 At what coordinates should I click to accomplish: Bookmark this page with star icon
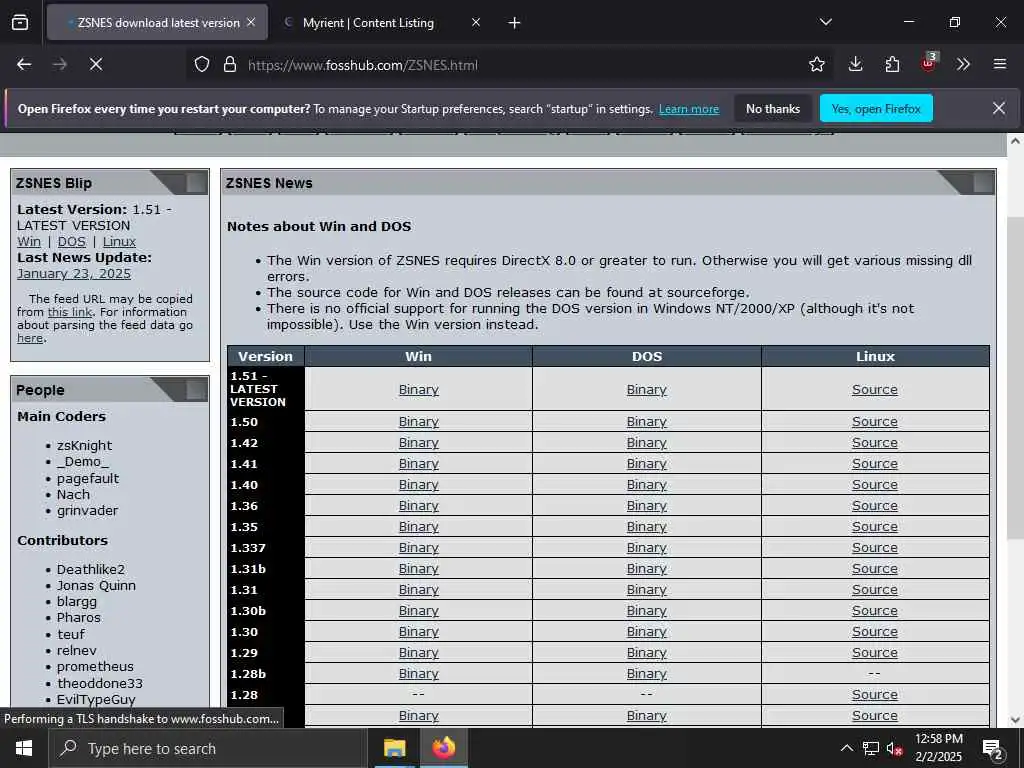[816, 64]
